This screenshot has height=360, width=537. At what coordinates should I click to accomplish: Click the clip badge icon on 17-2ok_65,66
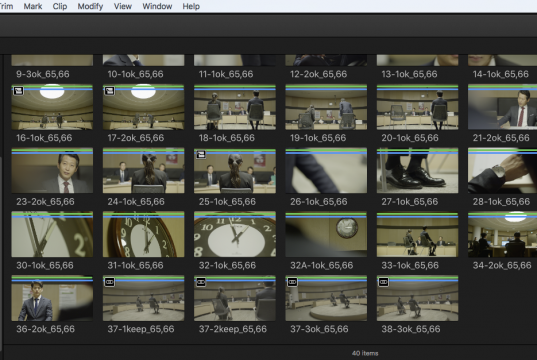(110, 91)
